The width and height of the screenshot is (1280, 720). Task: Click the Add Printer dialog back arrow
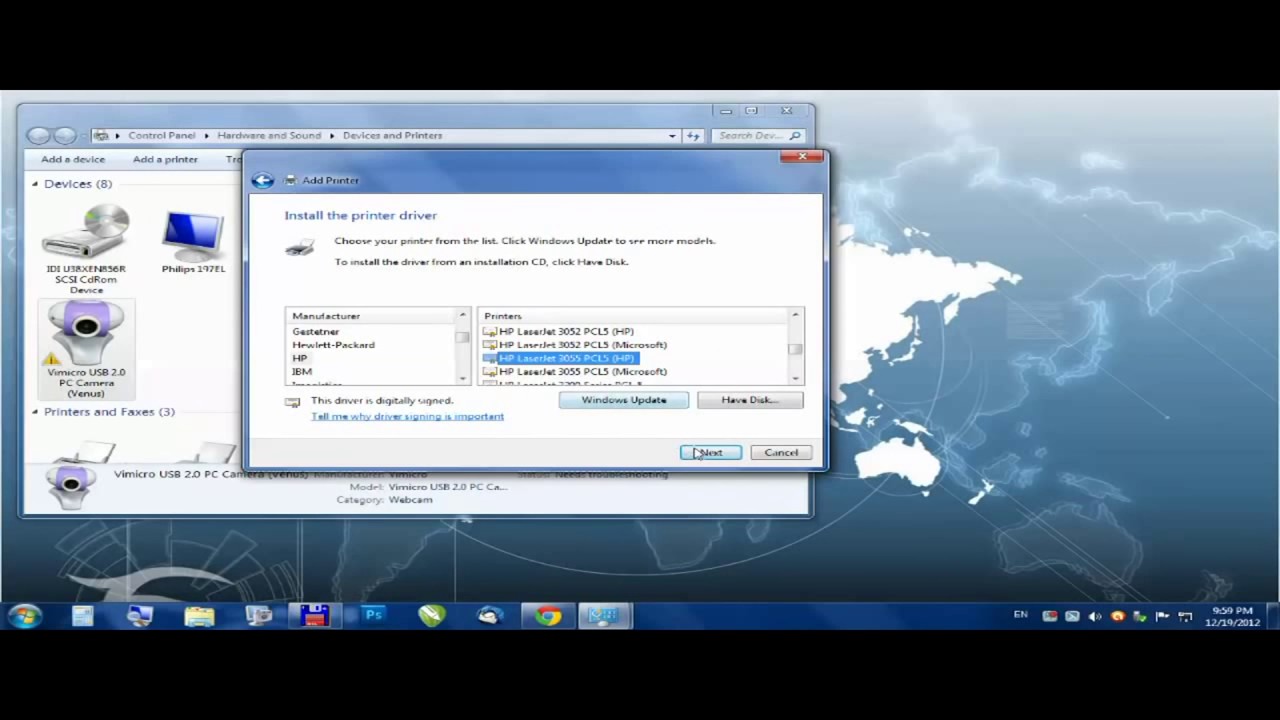pyautogui.click(x=262, y=180)
